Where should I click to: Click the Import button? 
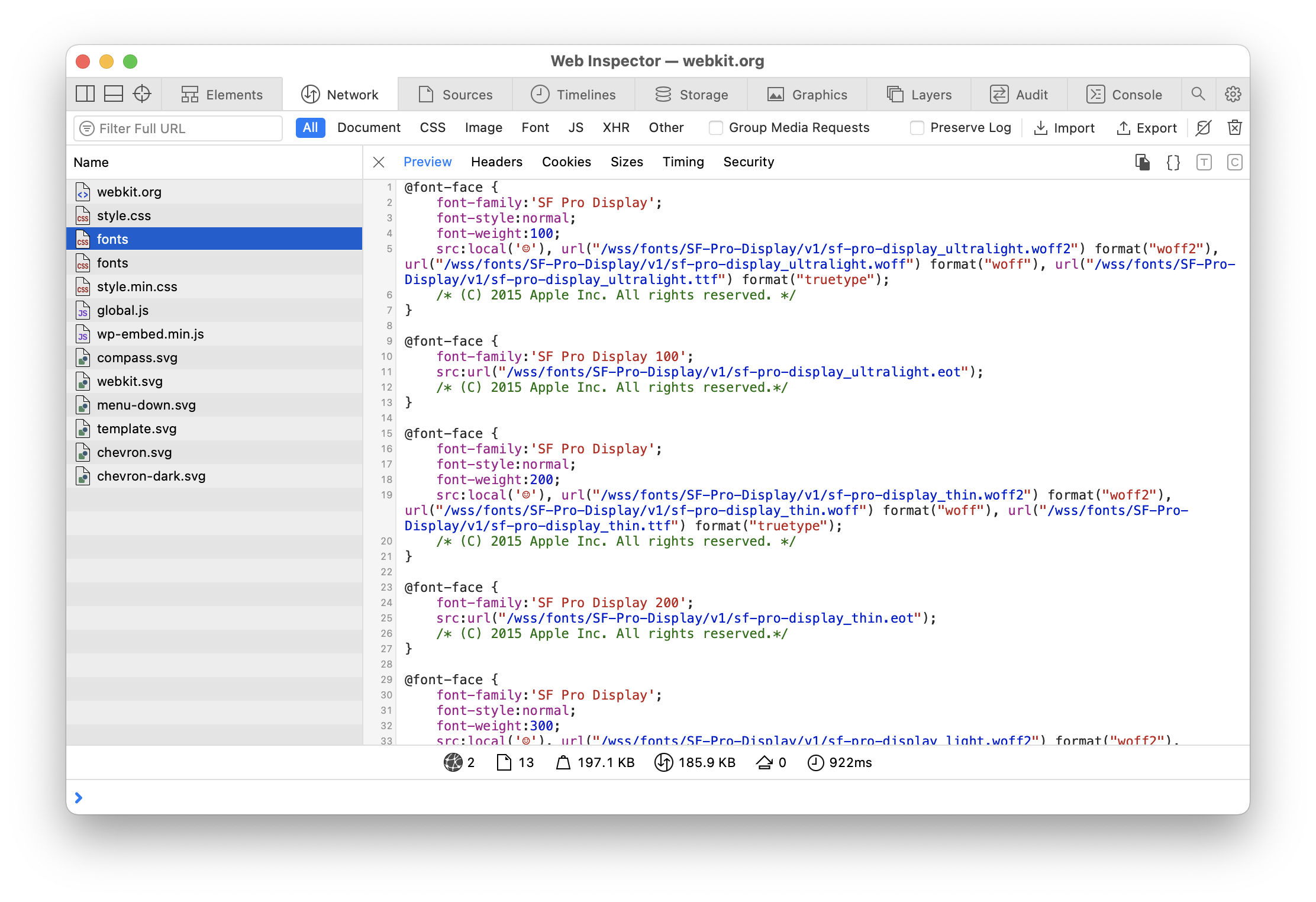[1064, 128]
